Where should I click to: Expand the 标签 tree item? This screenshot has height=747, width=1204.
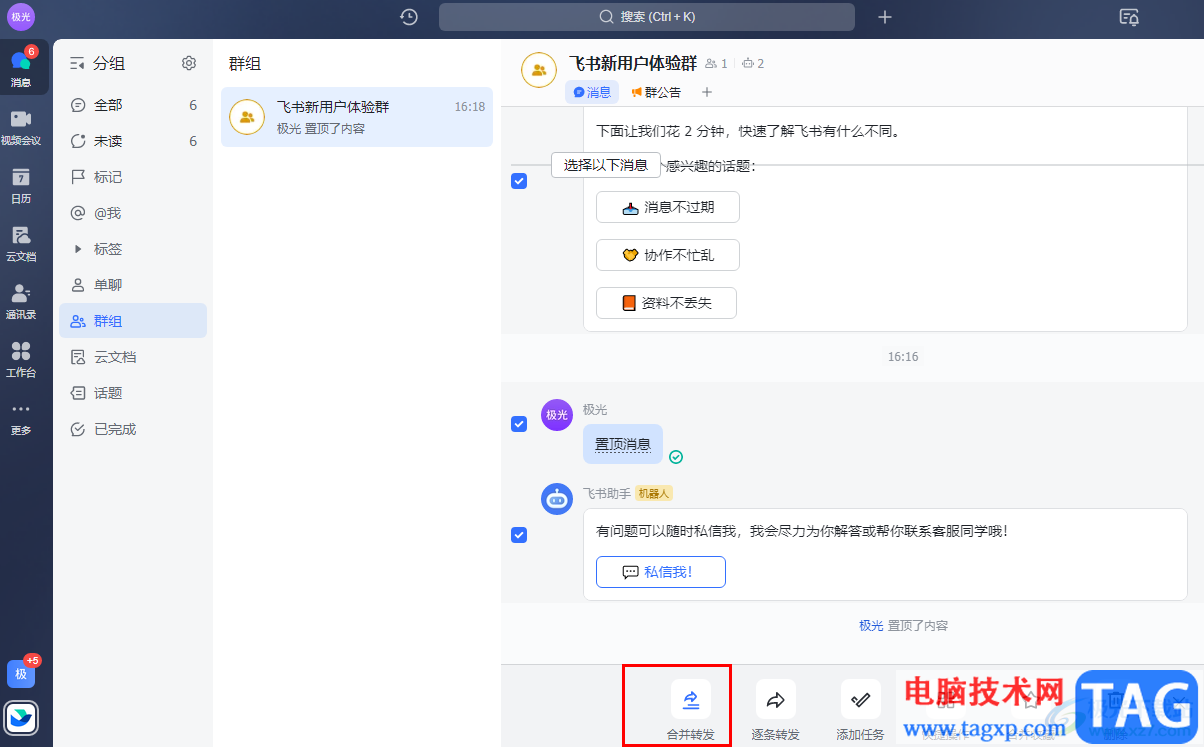click(78, 249)
